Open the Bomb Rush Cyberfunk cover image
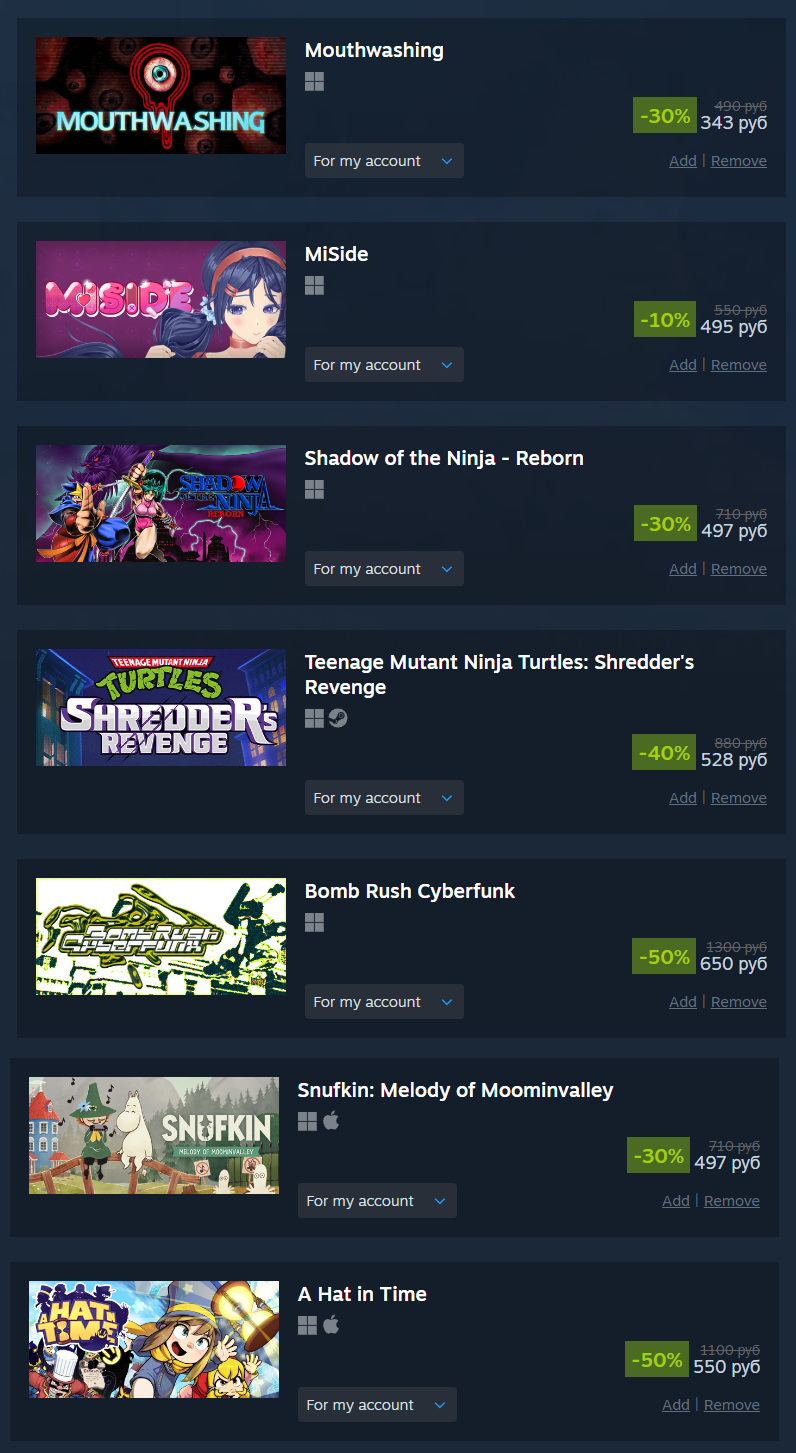Viewport: 796px width, 1453px height. (x=161, y=936)
